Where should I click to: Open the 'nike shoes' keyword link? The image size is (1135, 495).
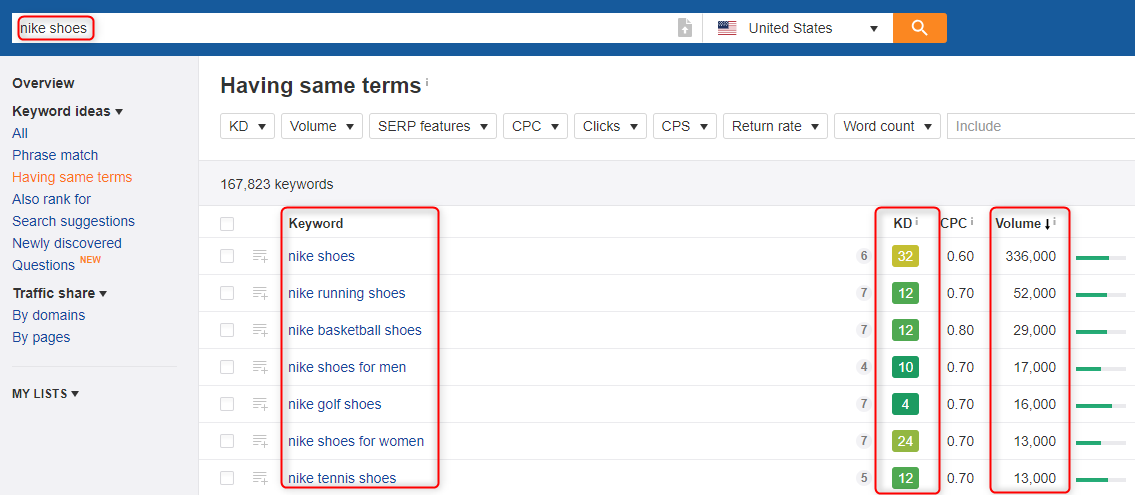pyautogui.click(x=321, y=256)
